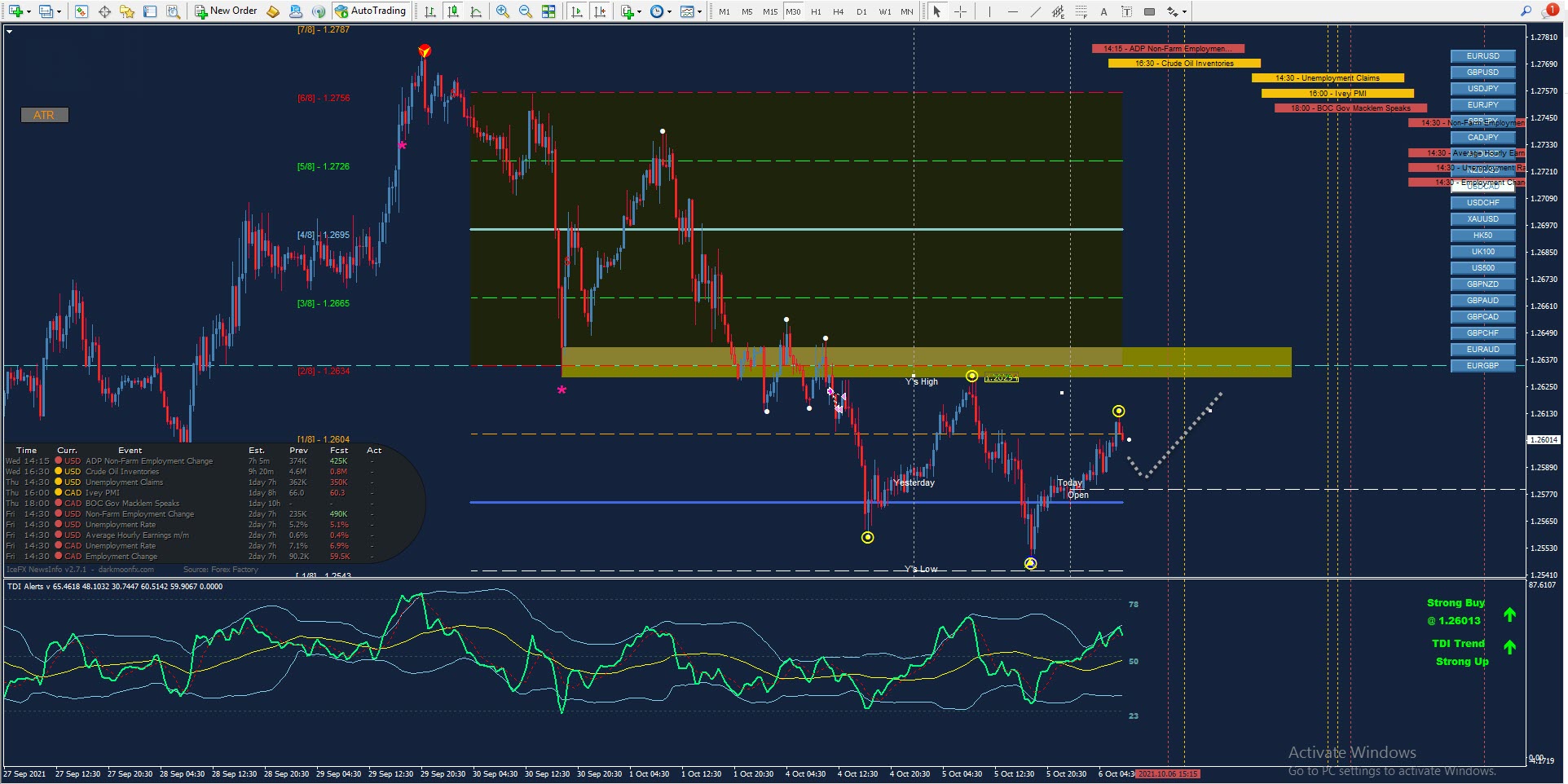
Task: Switch to the H1 timeframe
Action: click(x=816, y=11)
